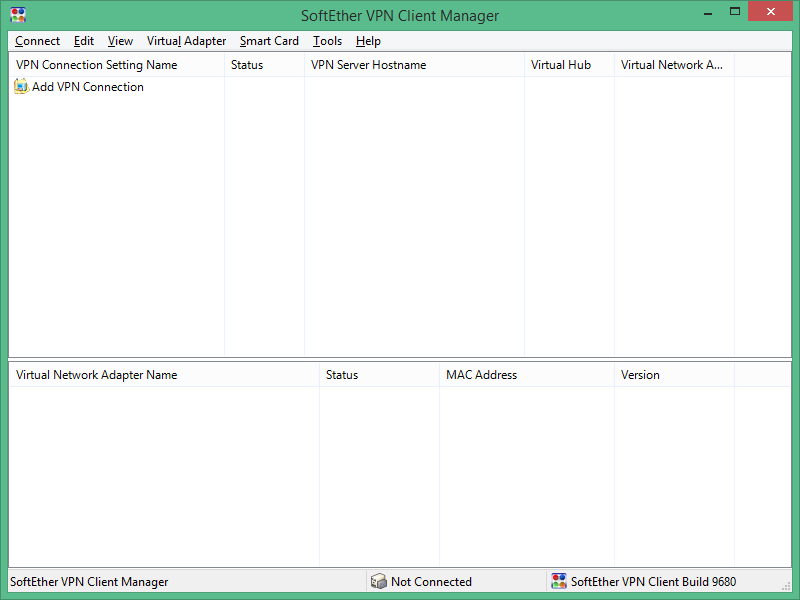Click the Not Connected status icon

coord(379,581)
